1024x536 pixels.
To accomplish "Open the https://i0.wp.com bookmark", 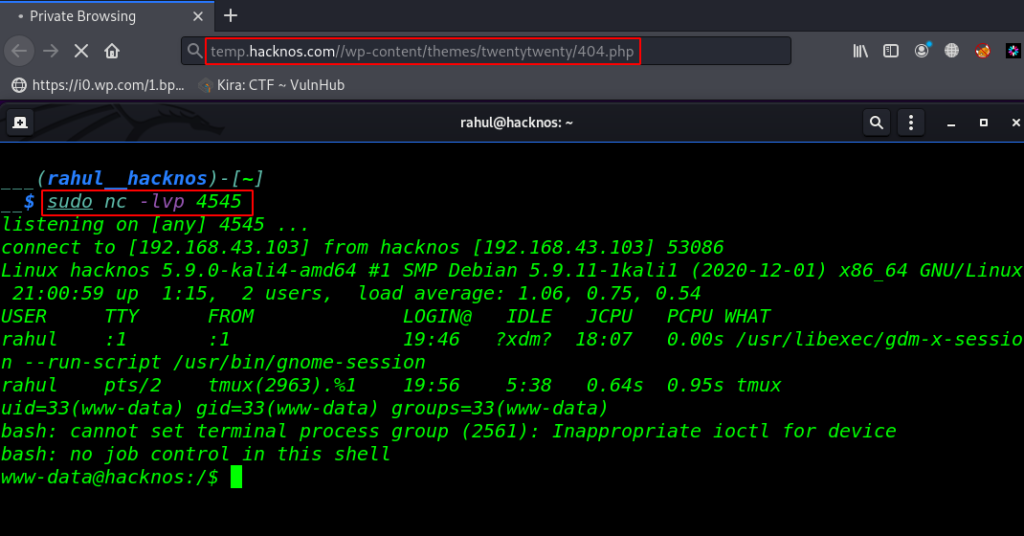I will (x=98, y=85).
